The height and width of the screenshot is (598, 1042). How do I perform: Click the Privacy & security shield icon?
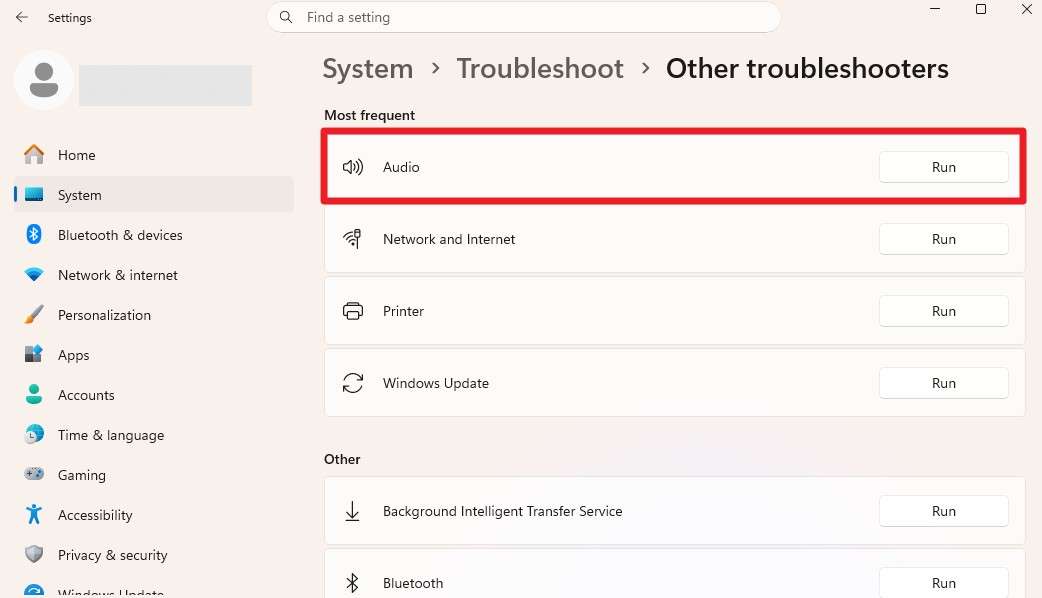[x=34, y=554]
